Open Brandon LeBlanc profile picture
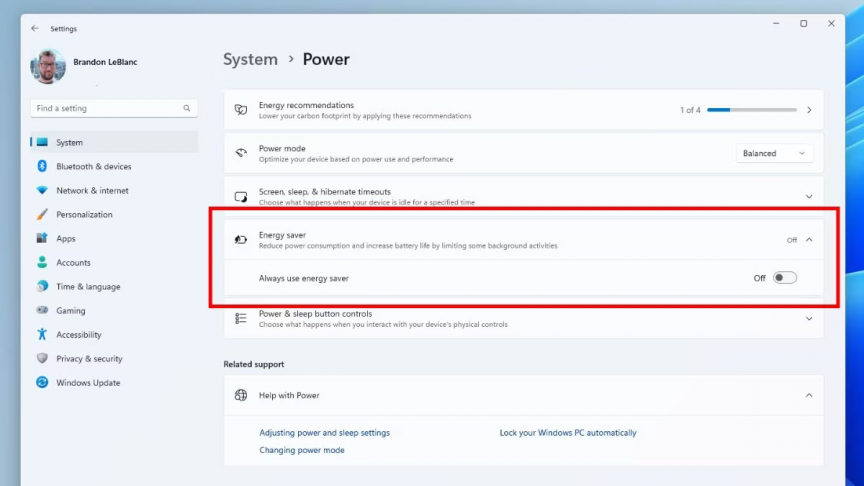 (48, 66)
